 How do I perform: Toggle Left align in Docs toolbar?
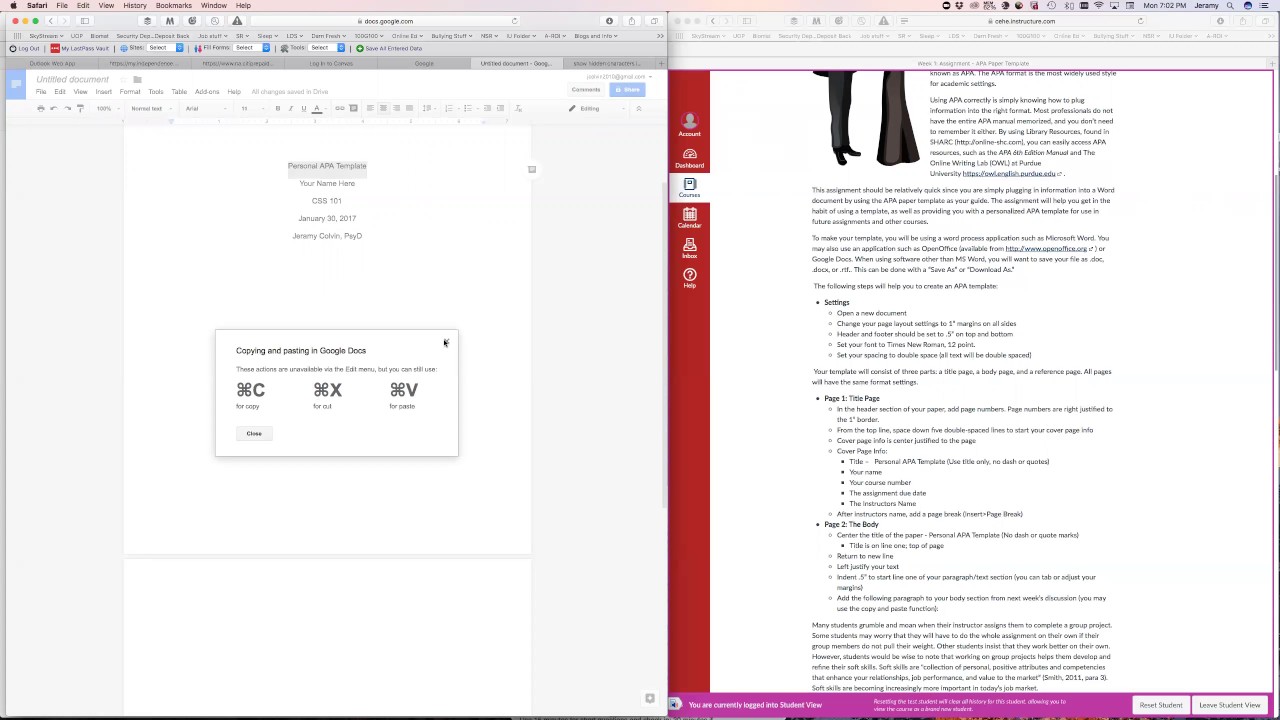pos(370,108)
